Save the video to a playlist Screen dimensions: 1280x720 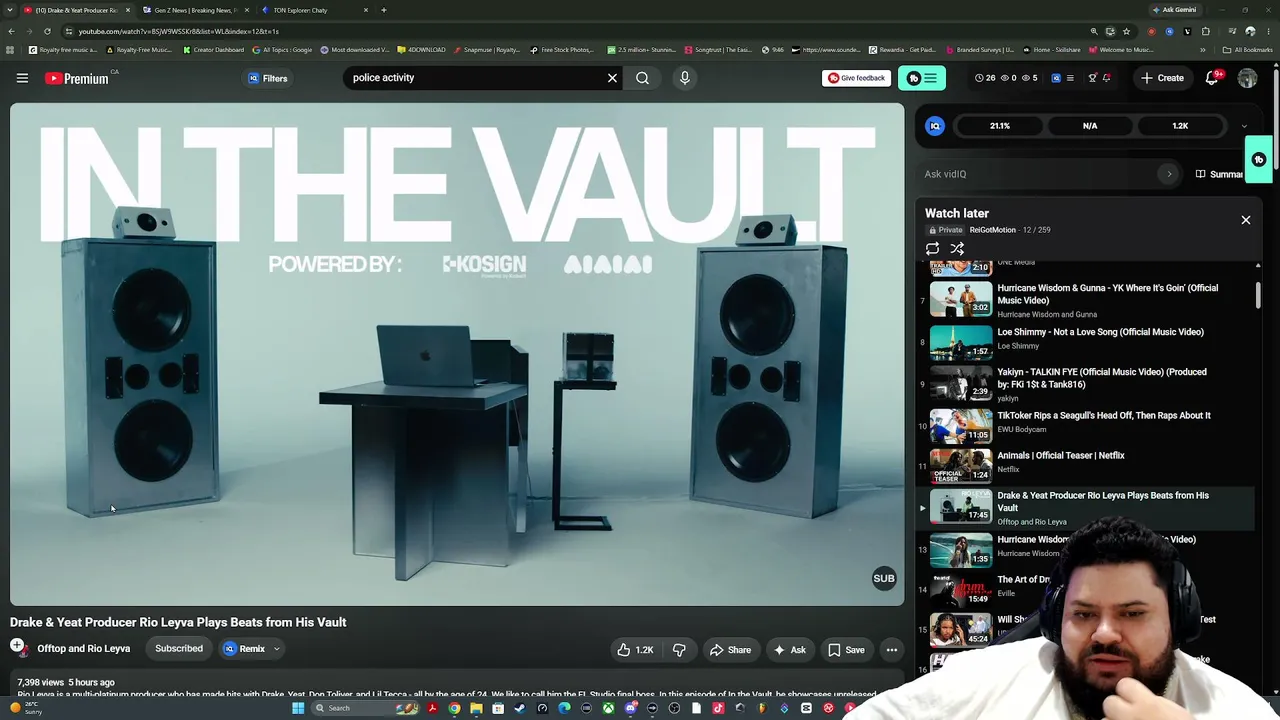[x=846, y=650]
